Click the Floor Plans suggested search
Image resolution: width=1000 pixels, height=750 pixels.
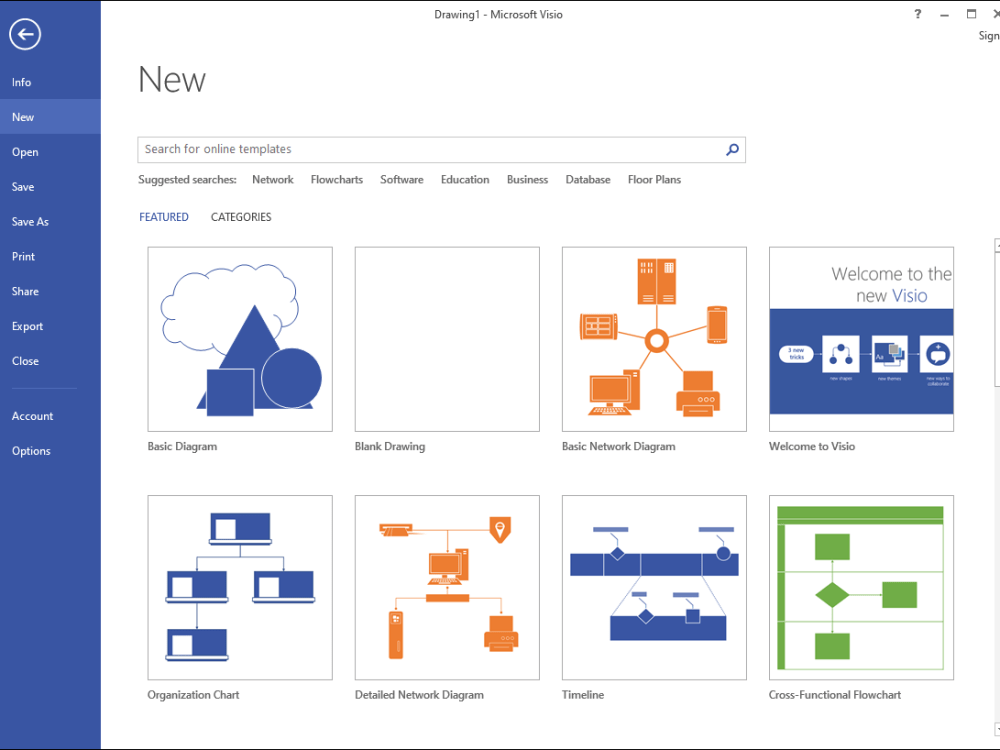click(x=654, y=180)
